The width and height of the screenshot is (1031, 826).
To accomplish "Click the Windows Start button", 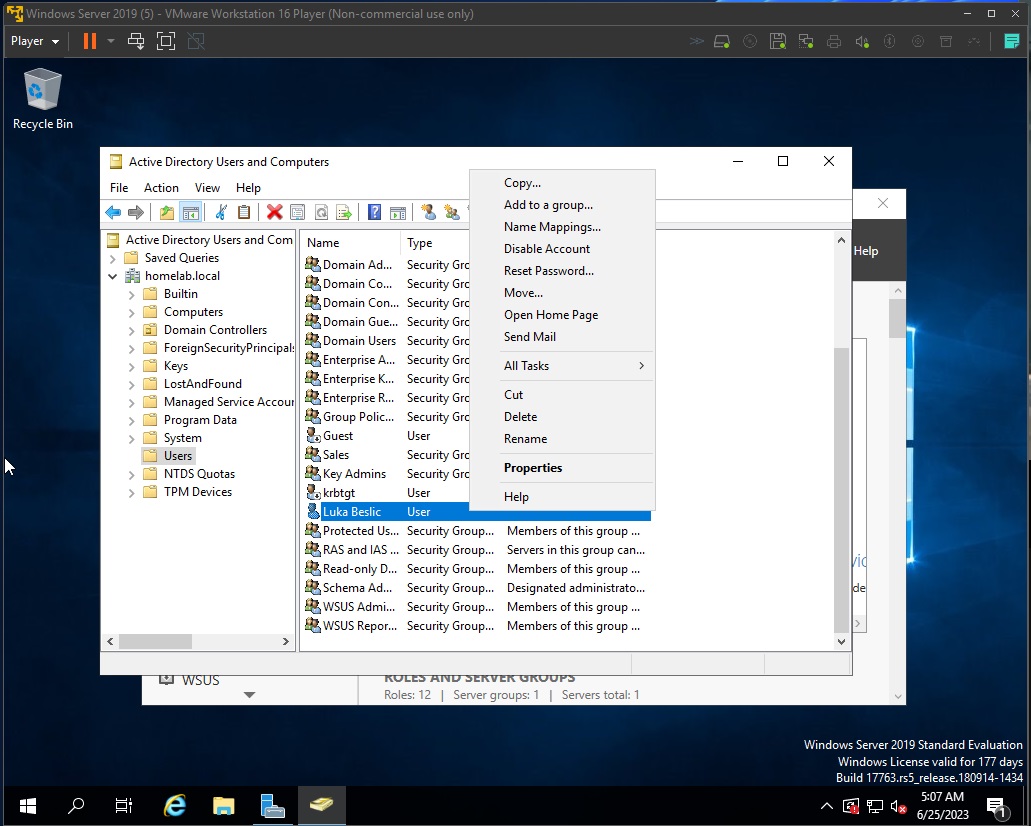I will (x=28, y=805).
